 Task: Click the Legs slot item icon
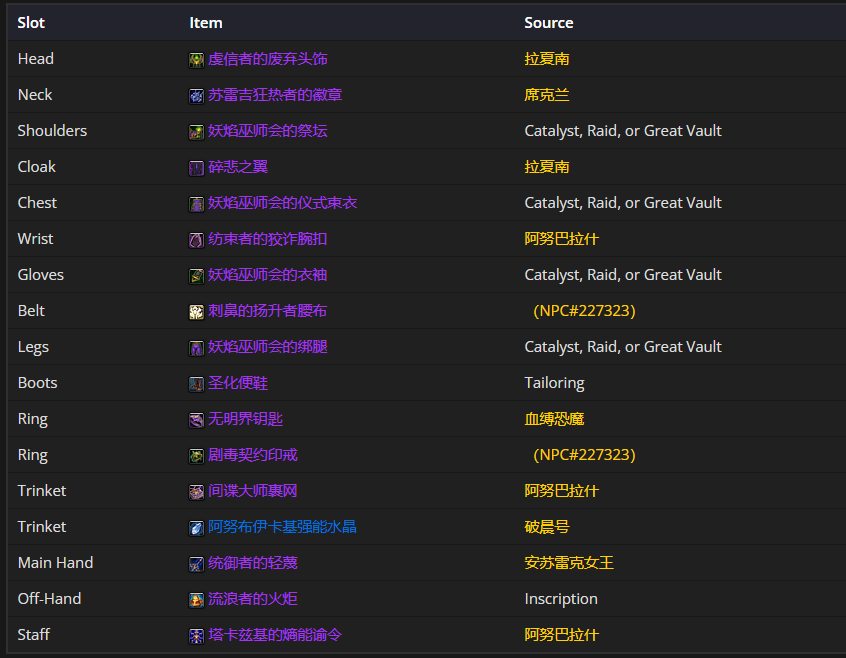tap(197, 348)
